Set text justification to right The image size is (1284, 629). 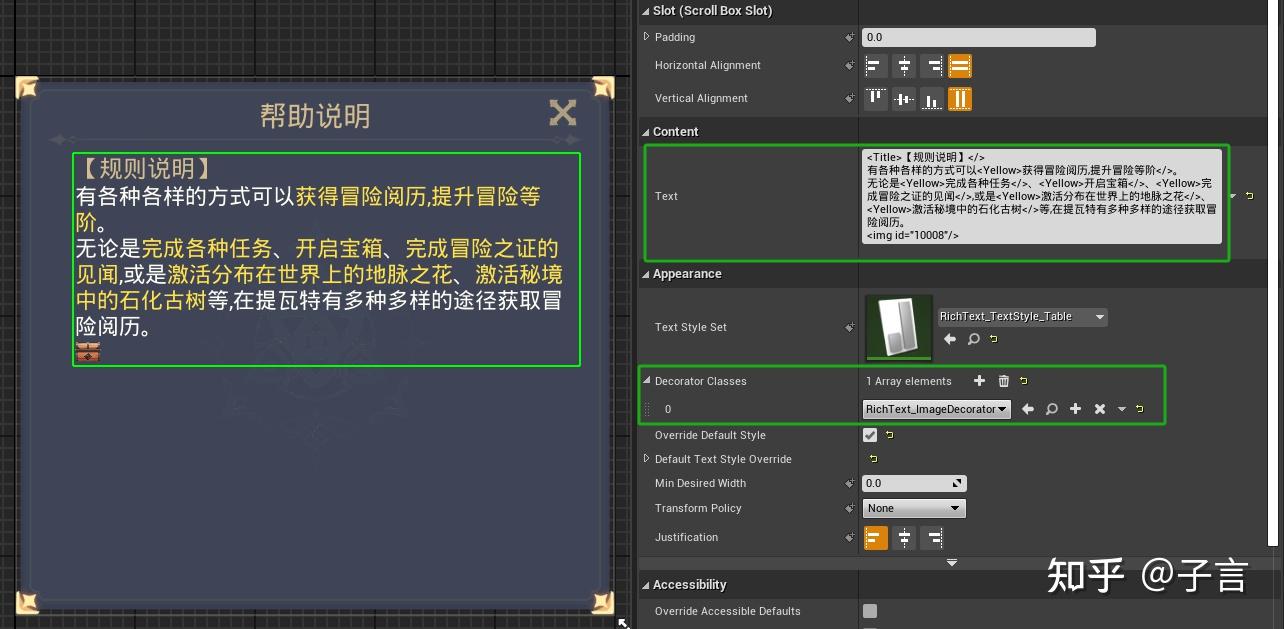click(934, 537)
